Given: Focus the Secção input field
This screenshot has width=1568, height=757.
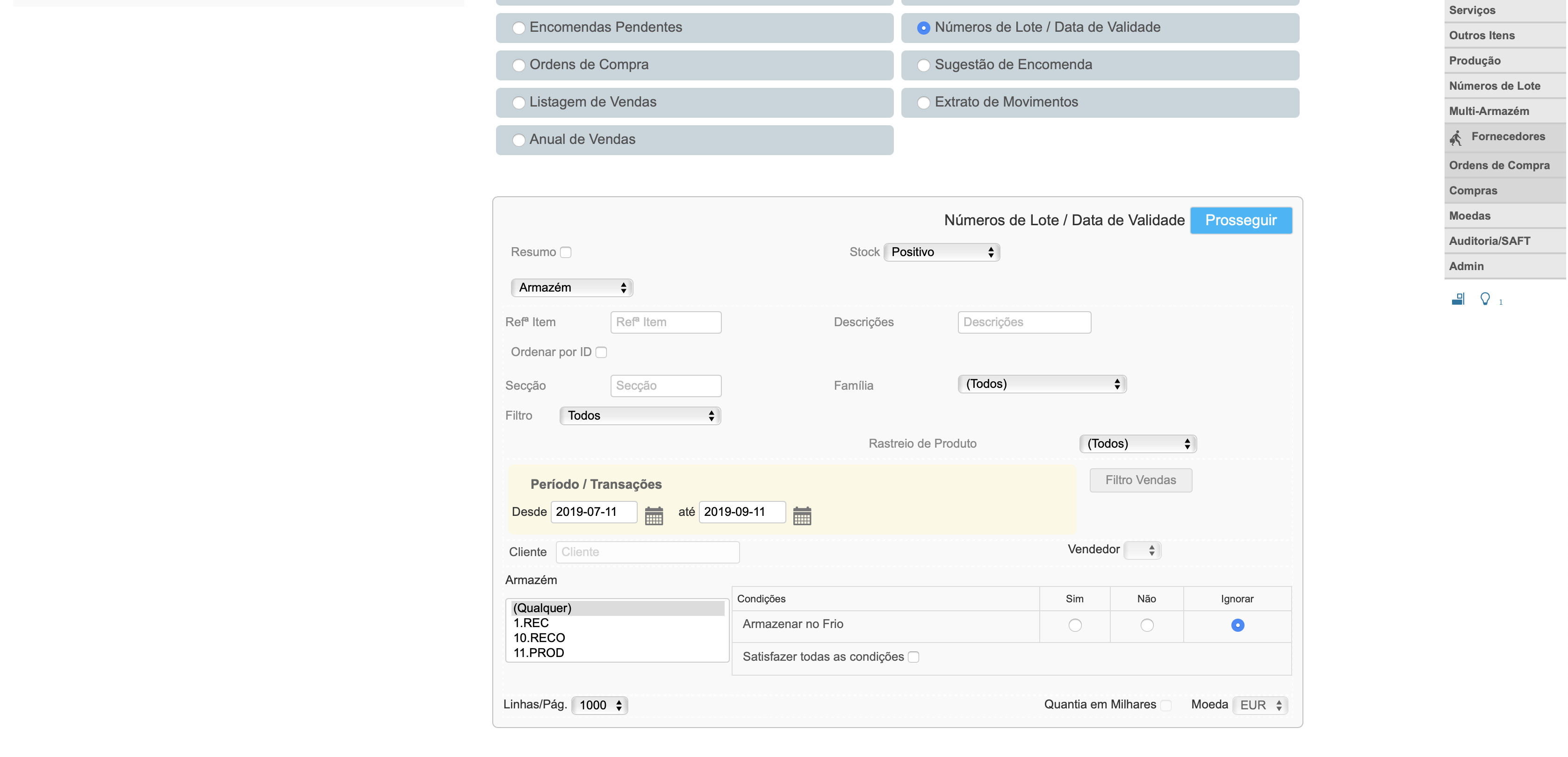Looking at the screenshot, I should click(x=666, y=386).
